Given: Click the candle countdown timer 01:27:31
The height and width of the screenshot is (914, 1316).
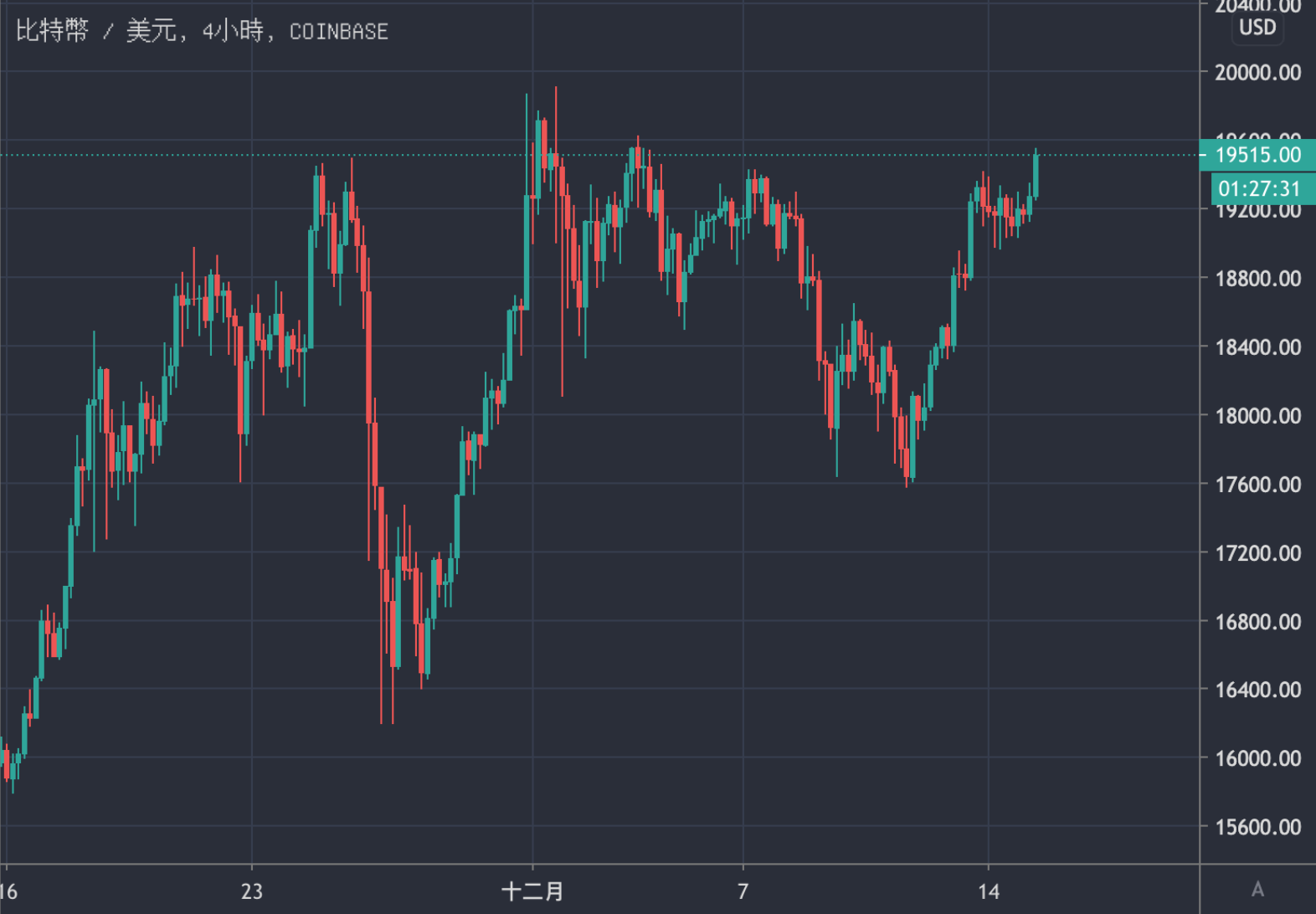Looking at the screenshot, I should click(x=1258, y=189).
